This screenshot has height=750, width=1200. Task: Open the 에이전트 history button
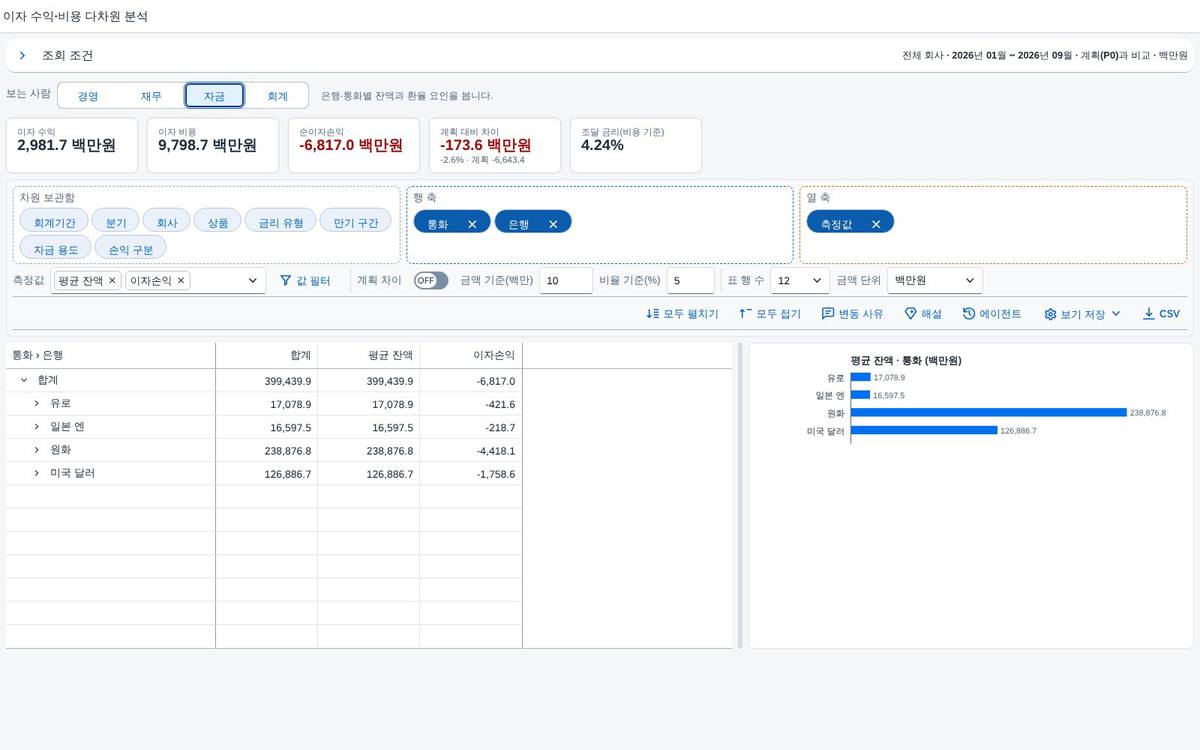click(992, 314)
